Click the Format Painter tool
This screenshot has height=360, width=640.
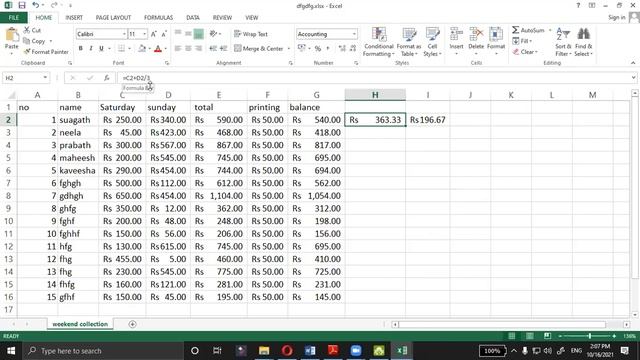[46, 52]
